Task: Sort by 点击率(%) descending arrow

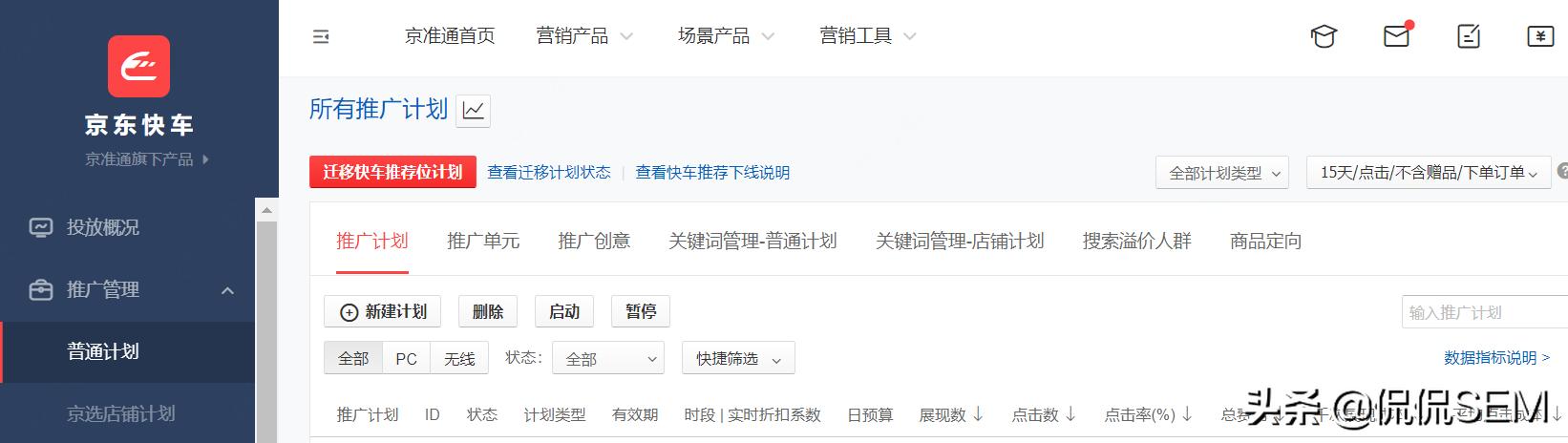Action: click(1187, 414)
